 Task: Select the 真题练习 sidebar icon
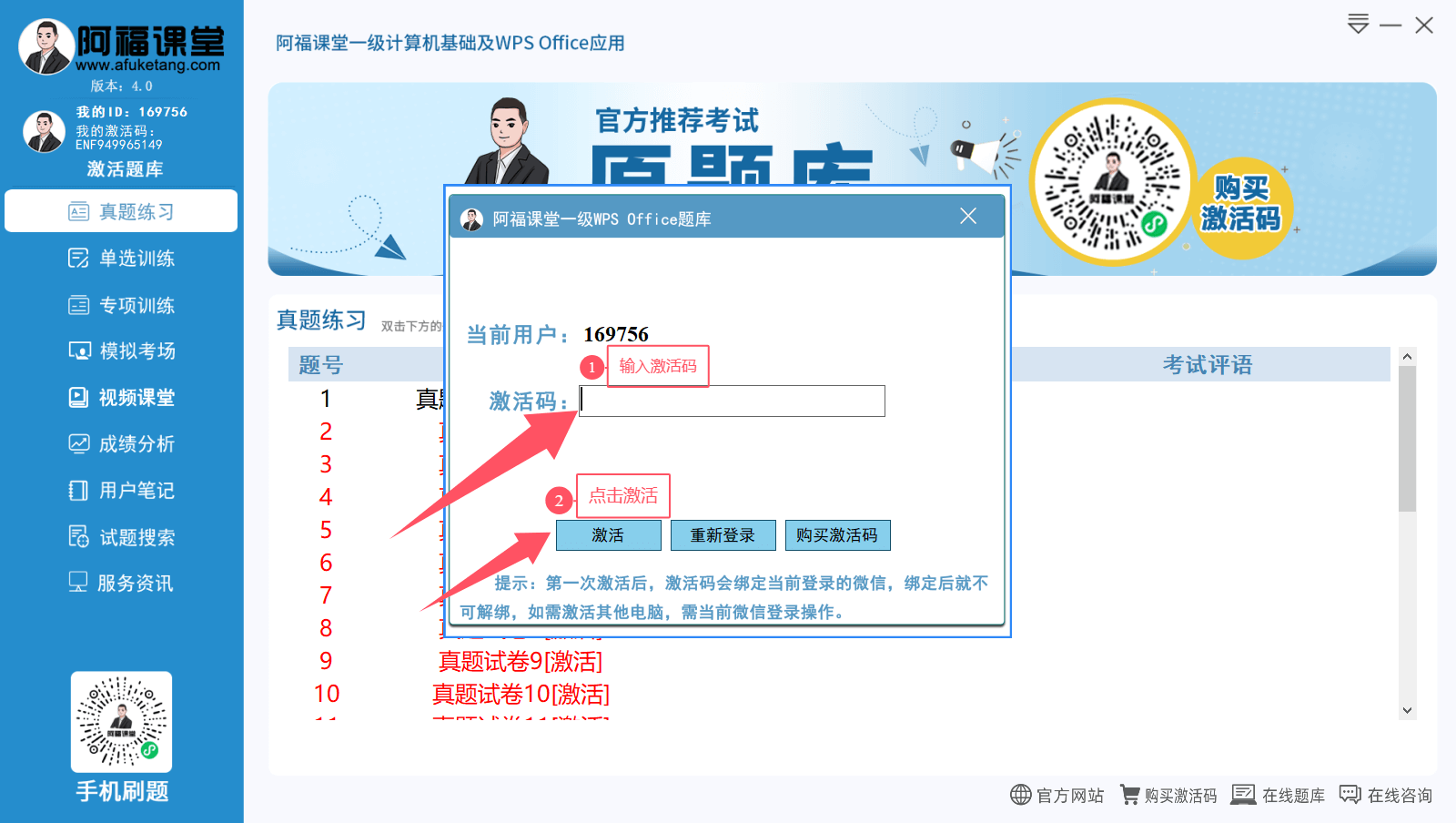tap(121, 210)
